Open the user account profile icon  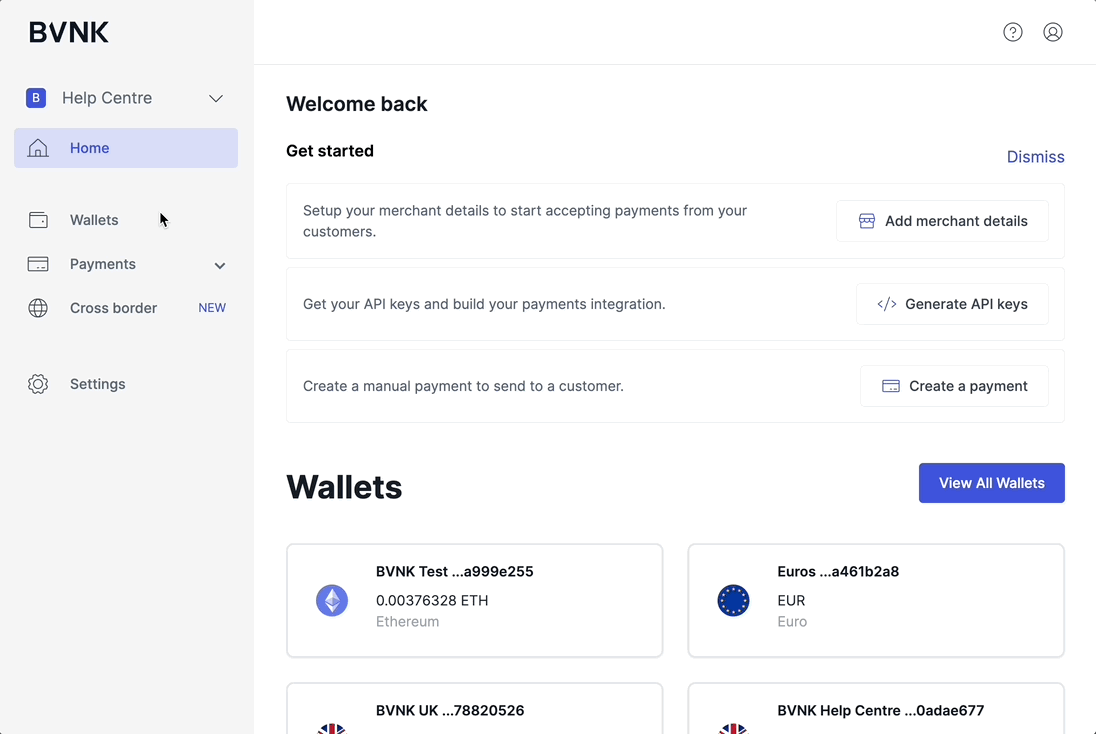1053,32
